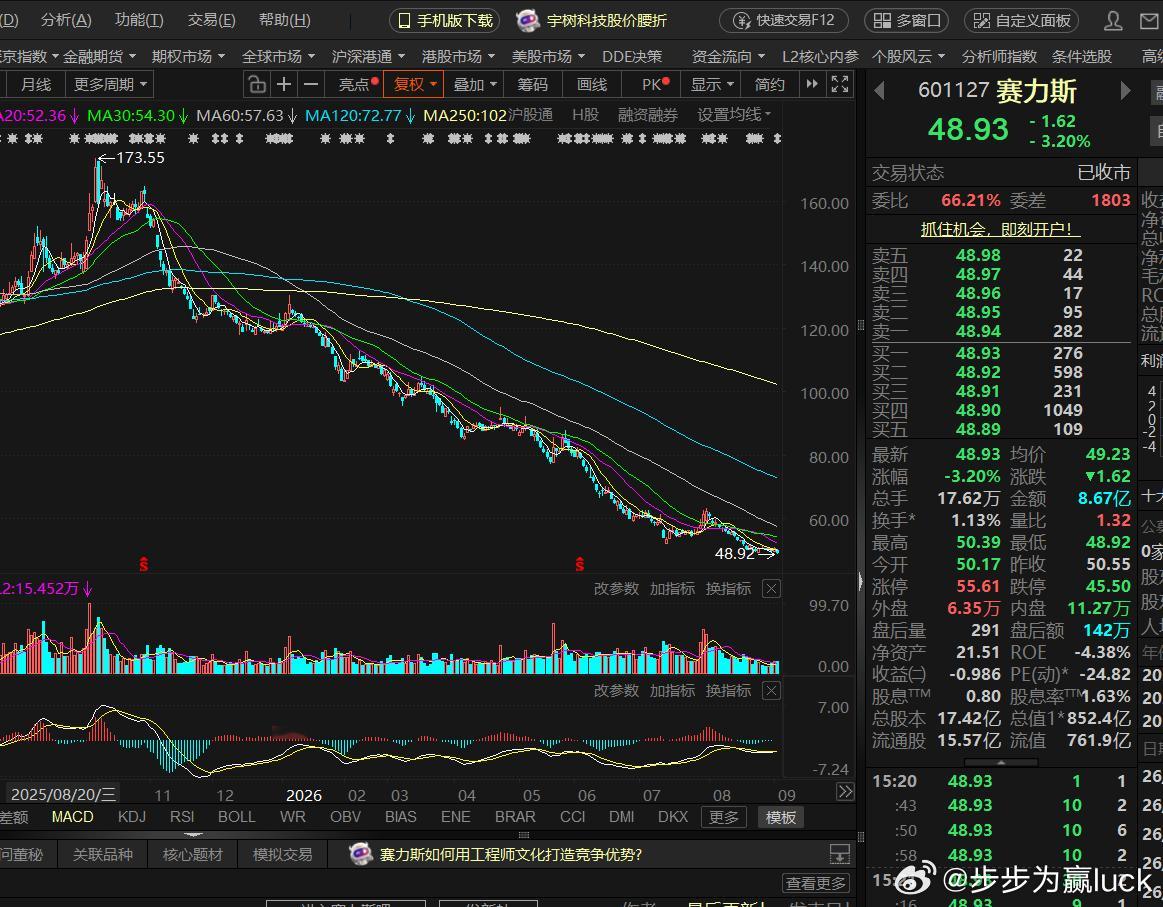Open 设置均线 dropdown
The image size is (1163, 907).
pos(734,115)
